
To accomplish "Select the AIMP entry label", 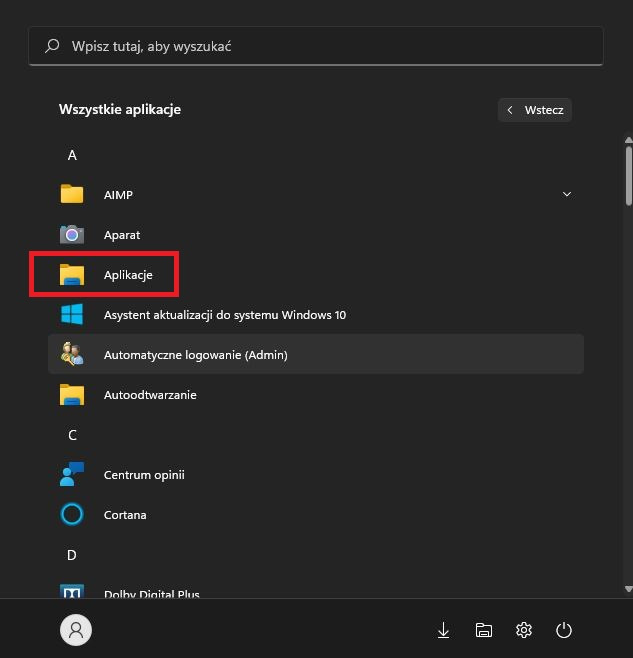I will (118, 195).
